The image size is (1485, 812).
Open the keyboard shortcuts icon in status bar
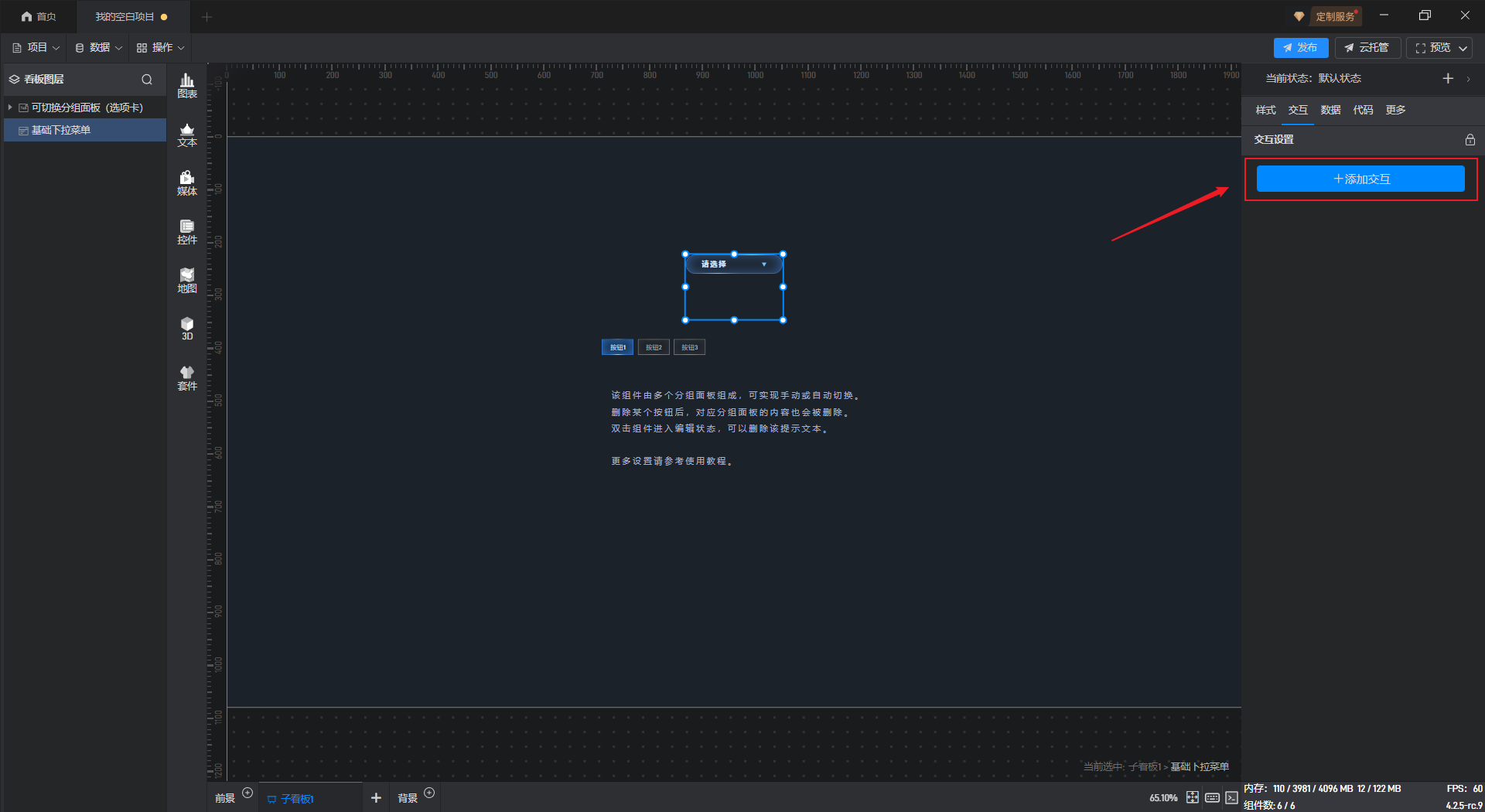pyautogui.click(x=1212, y=797)
